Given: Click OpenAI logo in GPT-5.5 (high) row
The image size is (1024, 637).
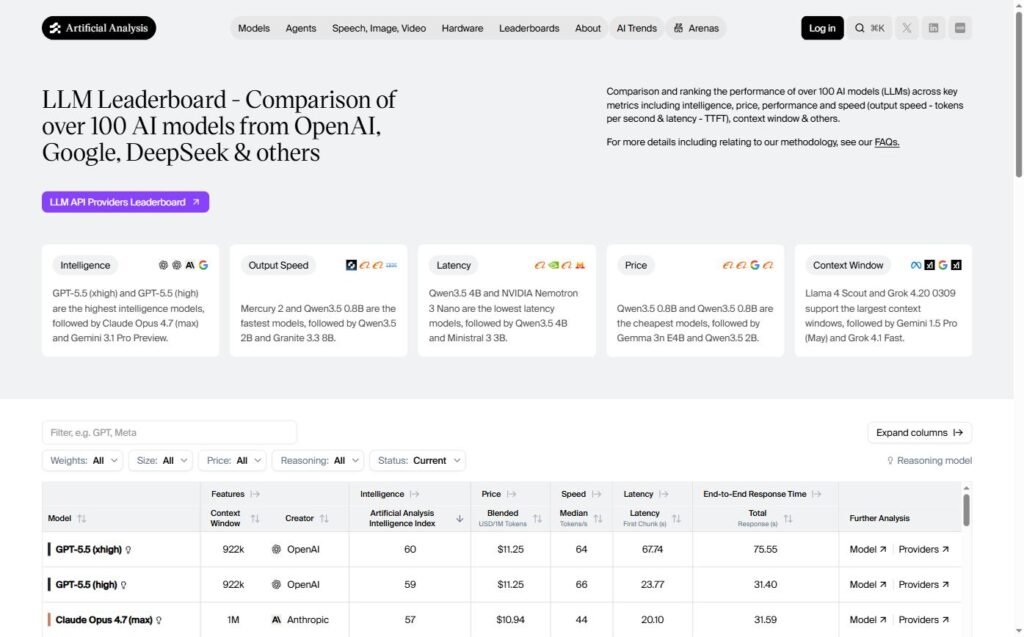Looking at the screenshot, I should [276, 585].
